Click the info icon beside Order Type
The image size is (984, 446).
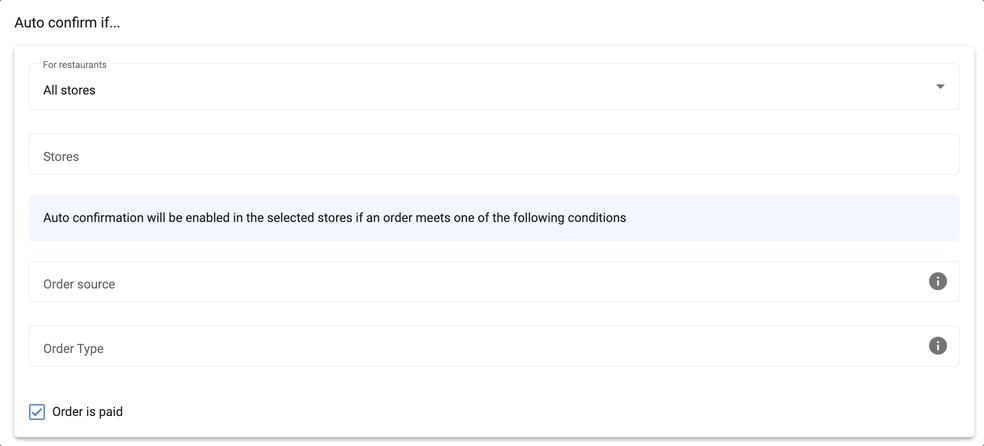938,346
